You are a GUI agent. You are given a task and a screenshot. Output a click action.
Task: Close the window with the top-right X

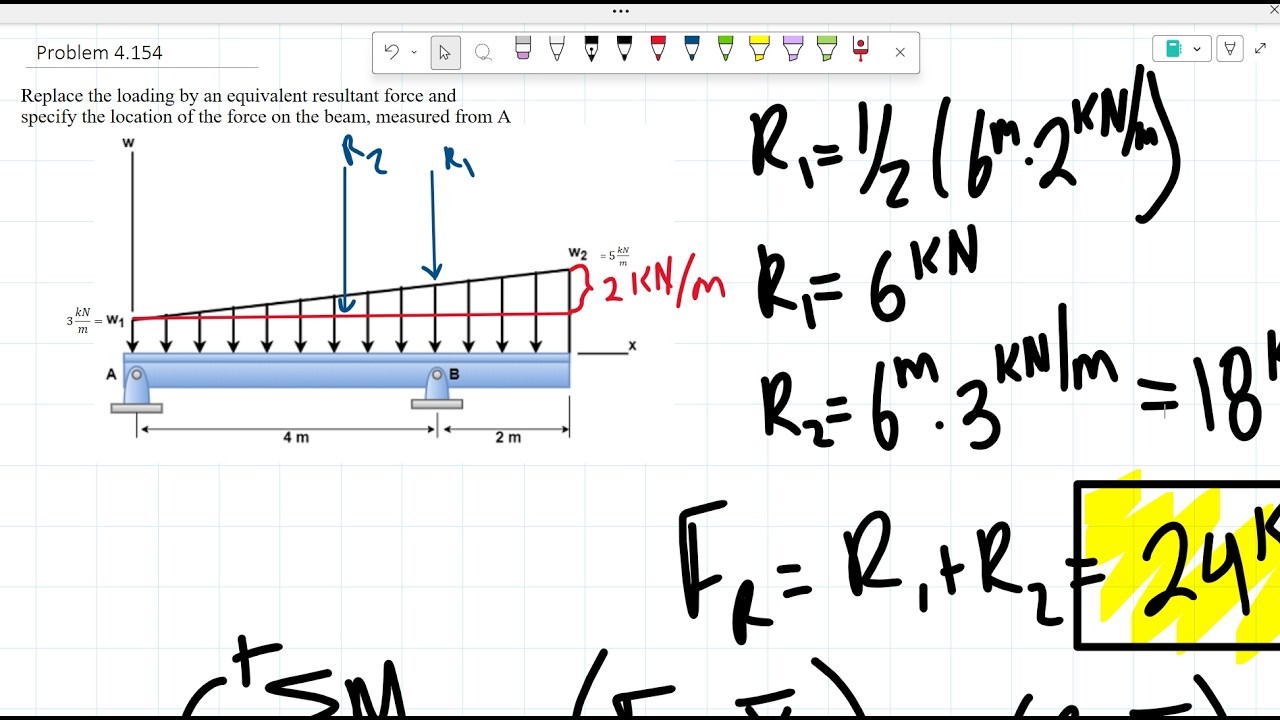click(1272, 11)
